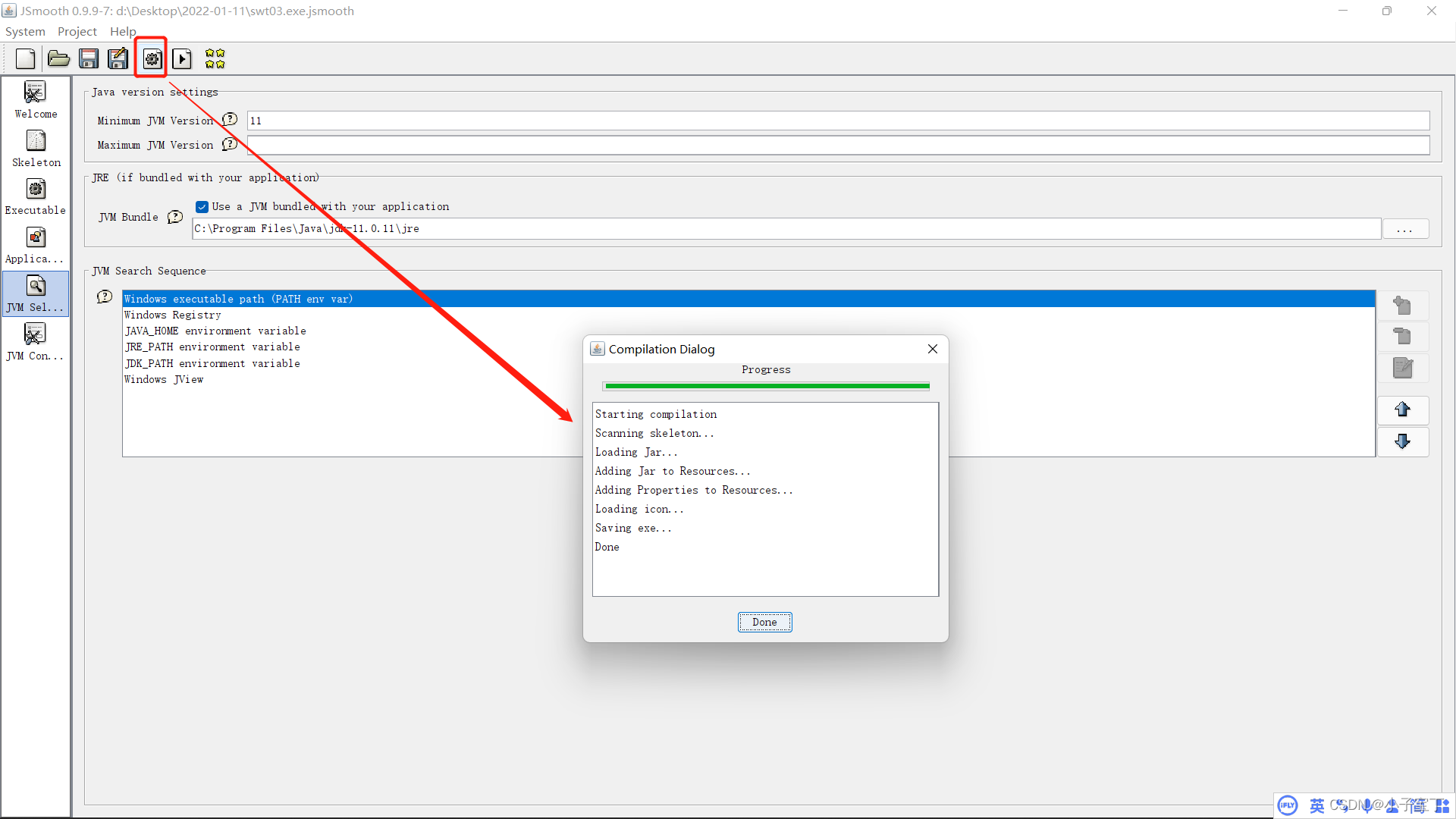Click the compilation progress bar
Viewport: 1456px width, 819px height.
coord(767,386)
